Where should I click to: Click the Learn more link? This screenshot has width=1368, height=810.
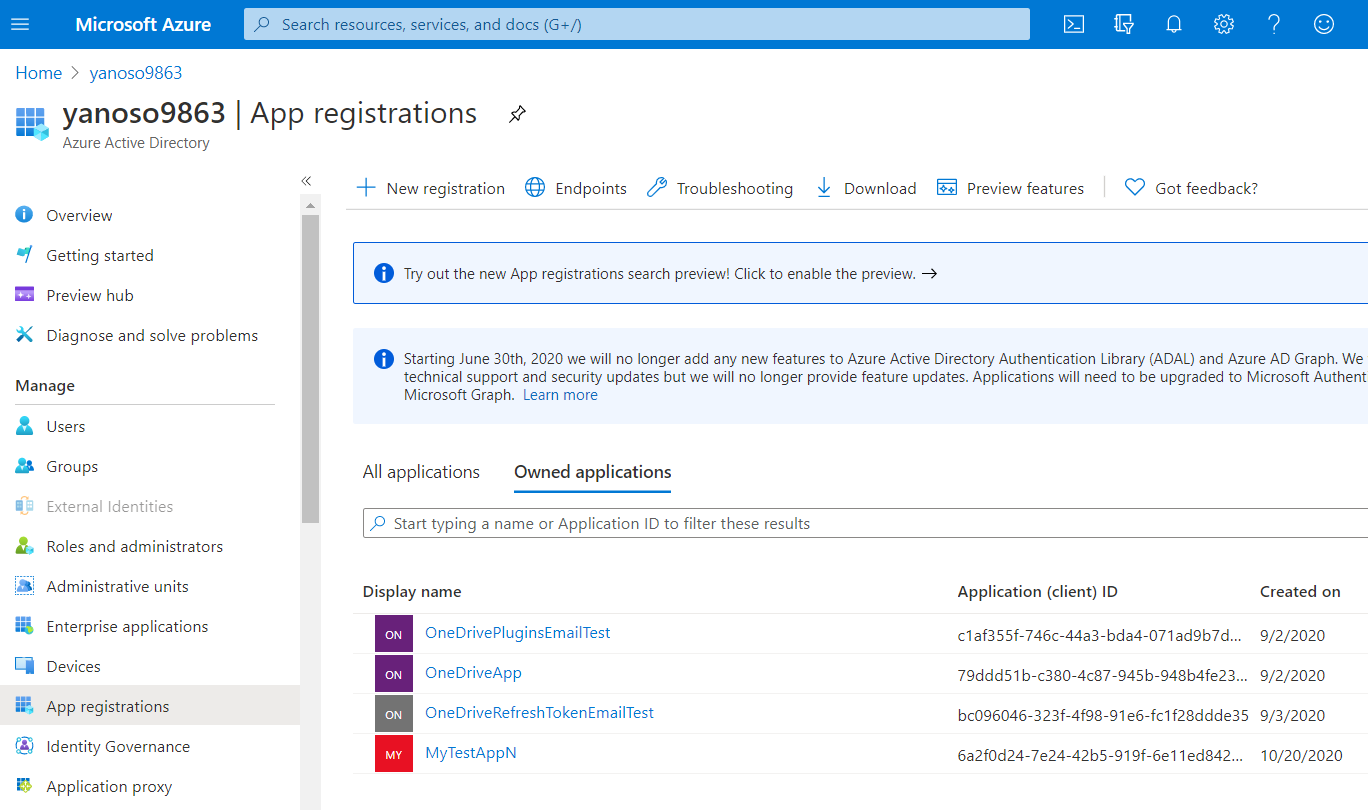click(x=560, y=395)
